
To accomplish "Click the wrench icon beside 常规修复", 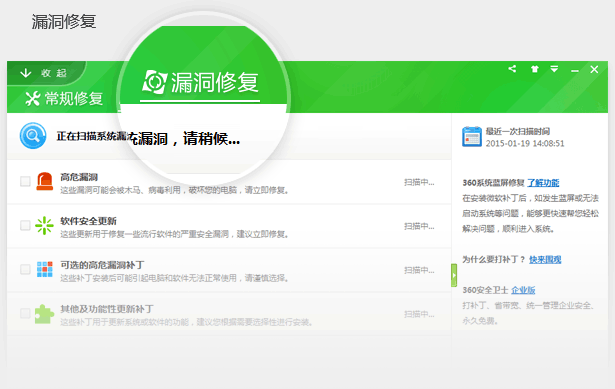I will [33, 99].
